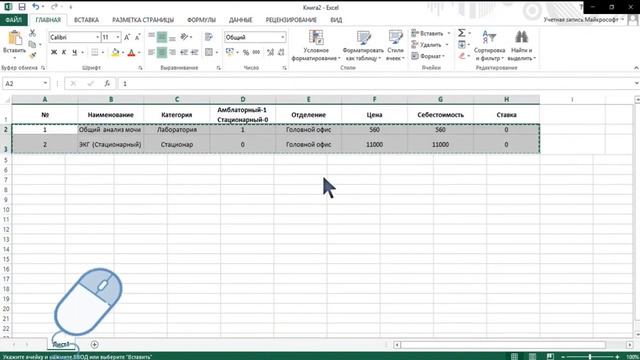Apply the red font color A
Viewport: 640px width, 360px height.
131,52
